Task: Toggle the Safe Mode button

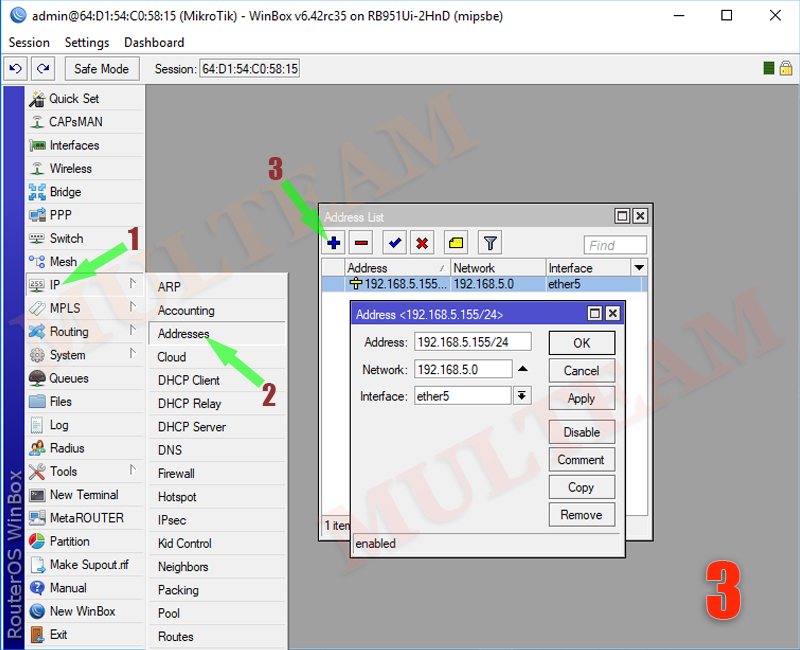Action: 101,69
